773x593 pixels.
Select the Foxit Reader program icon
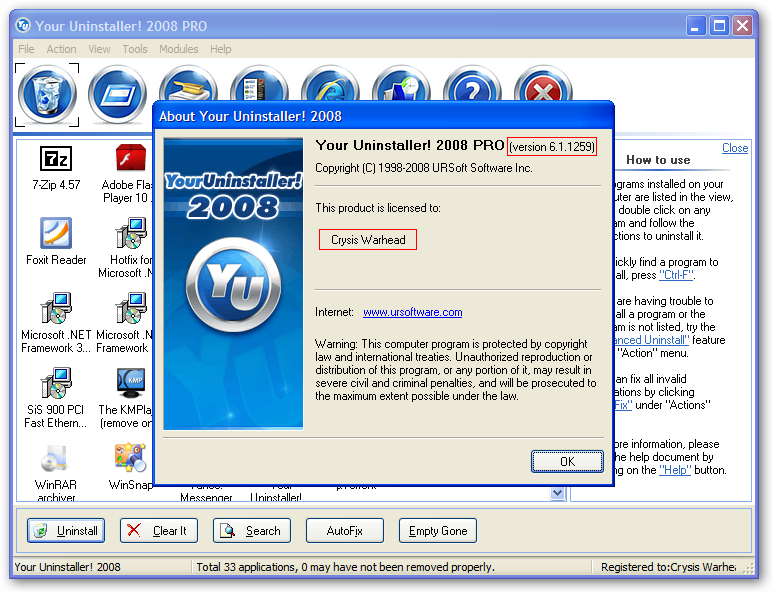(56, 233)
